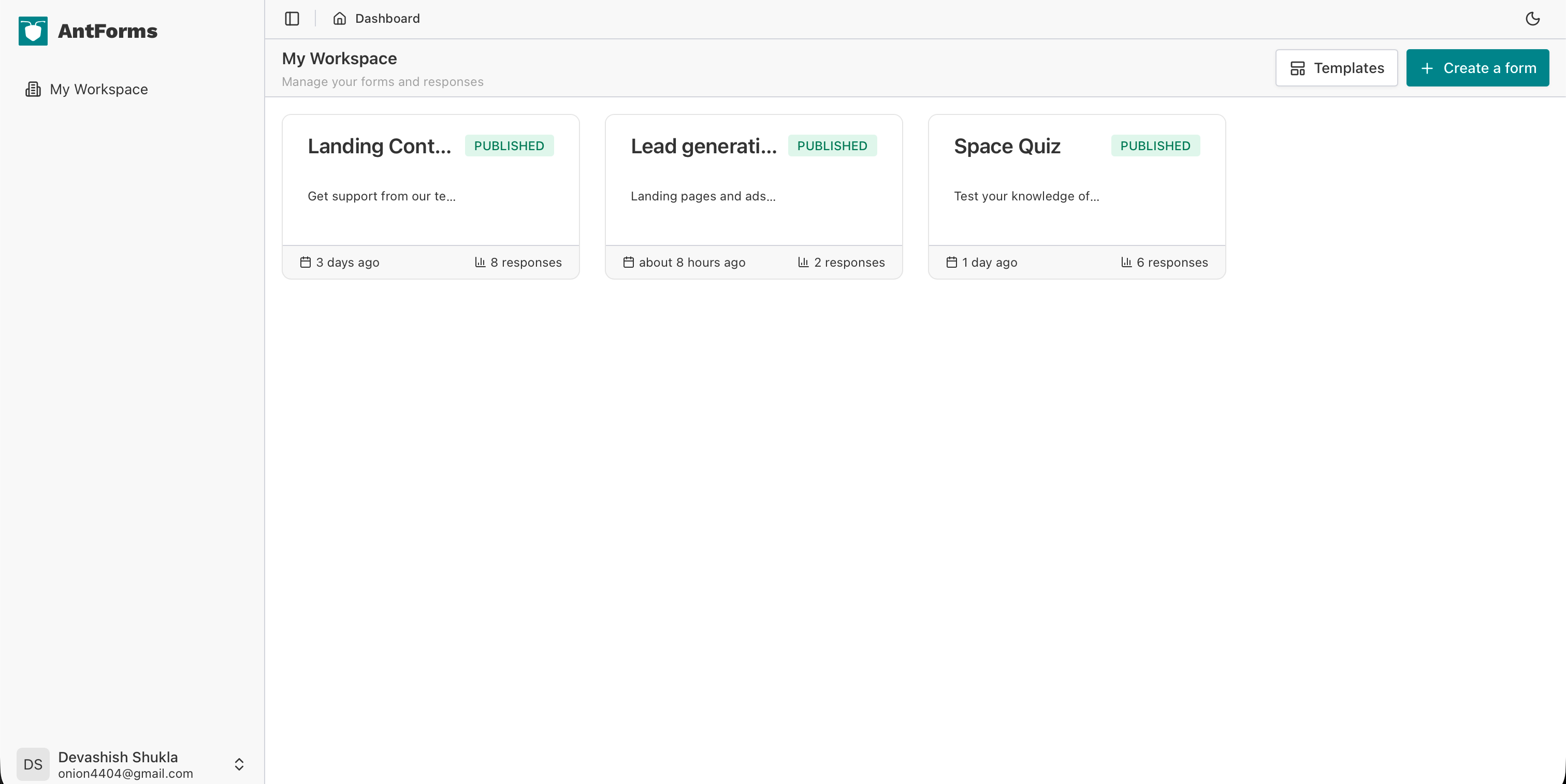Click the DS avatar swatch
The image size is (1566, 784).
(x=33, y=764)
